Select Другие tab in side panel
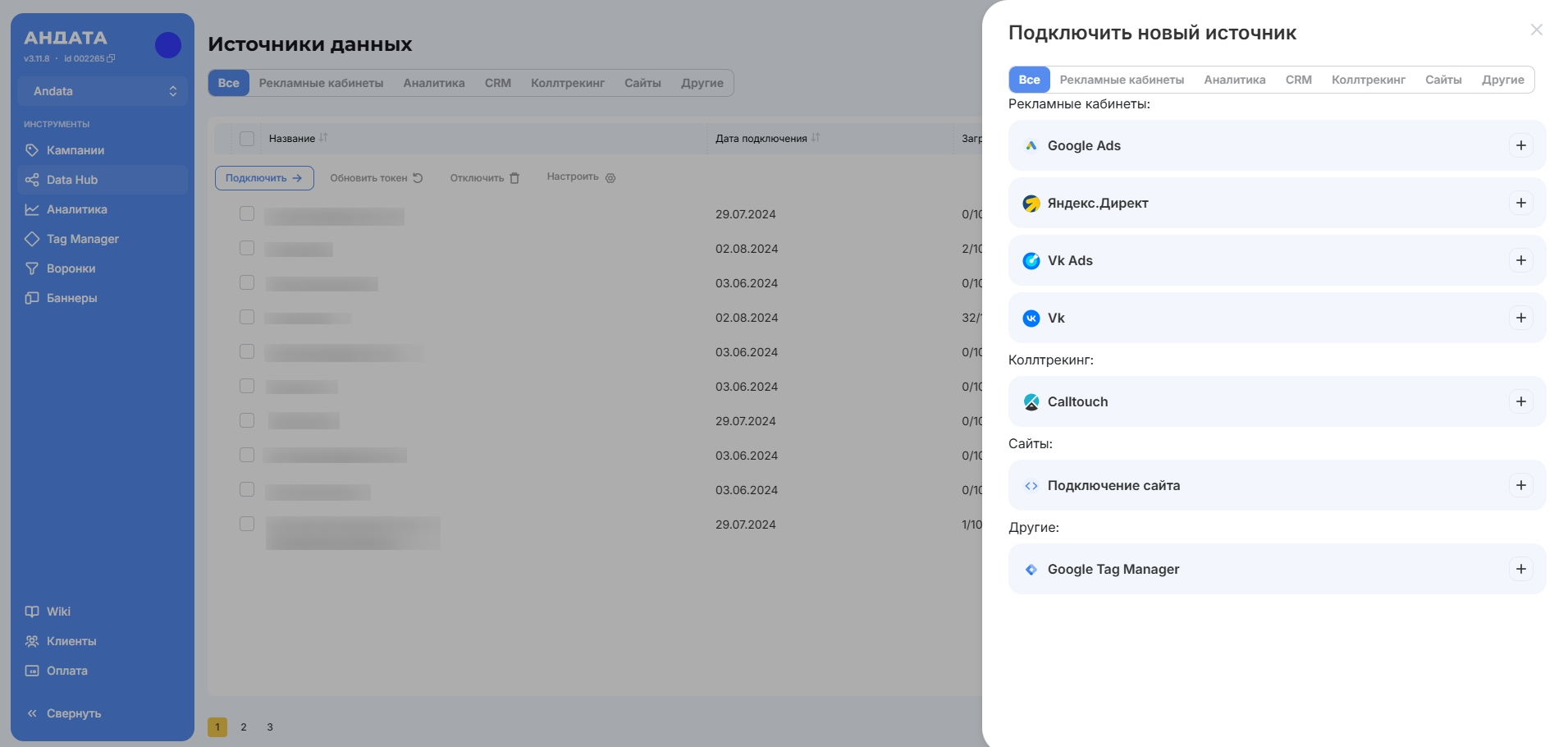 point(1502,80)
